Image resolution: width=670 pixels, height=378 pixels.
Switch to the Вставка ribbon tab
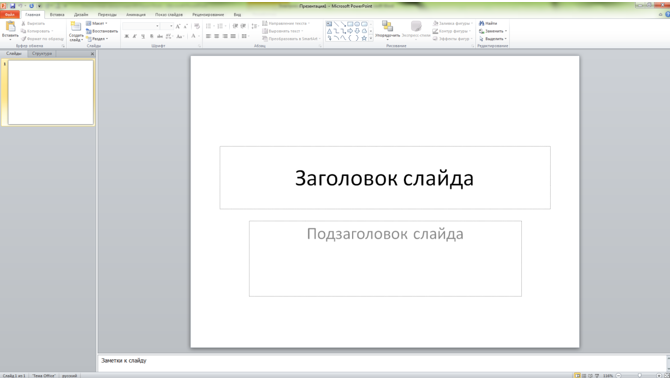pos(57,15)
